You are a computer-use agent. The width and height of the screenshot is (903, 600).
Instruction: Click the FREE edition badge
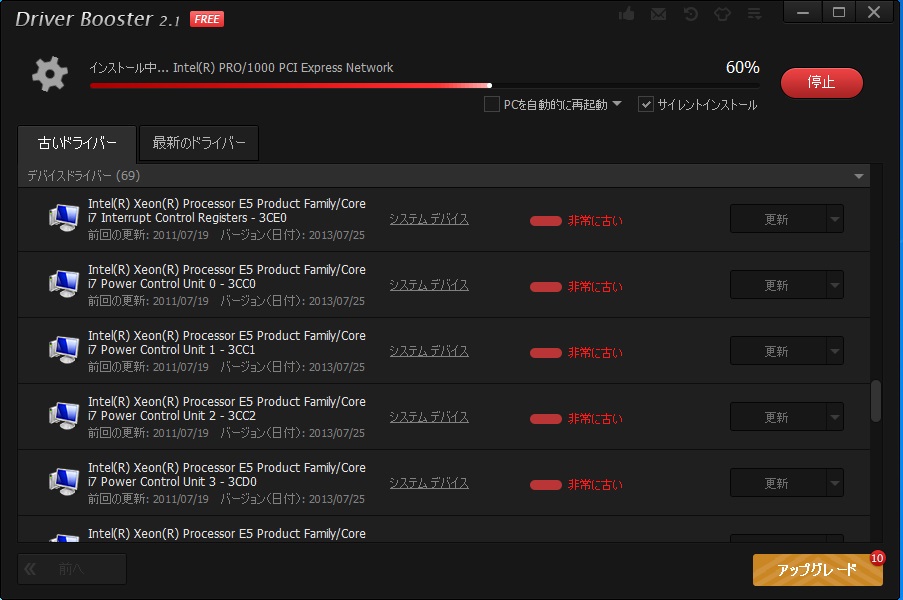207,19
